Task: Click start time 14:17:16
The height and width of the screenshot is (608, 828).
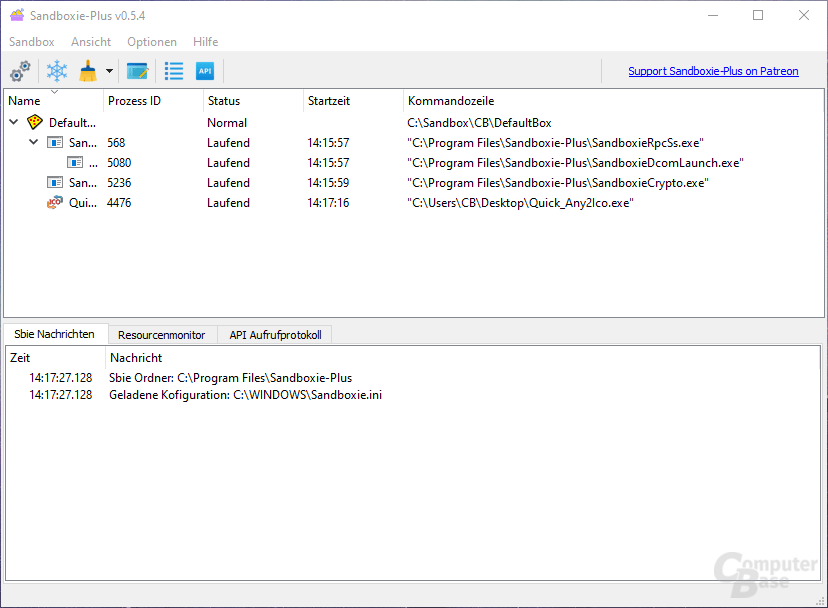Action: coord(328,203)
